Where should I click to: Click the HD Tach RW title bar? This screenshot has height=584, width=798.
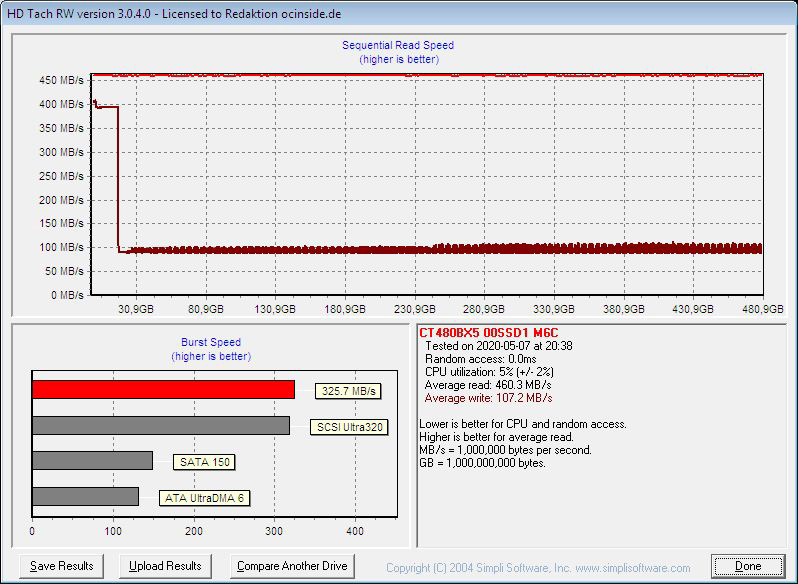(x=399, y=14)
